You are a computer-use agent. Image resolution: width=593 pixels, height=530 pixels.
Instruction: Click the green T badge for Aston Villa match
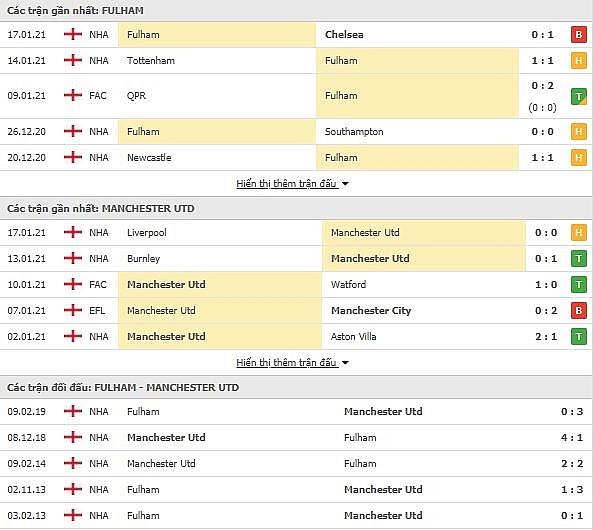tap(579, 336)
